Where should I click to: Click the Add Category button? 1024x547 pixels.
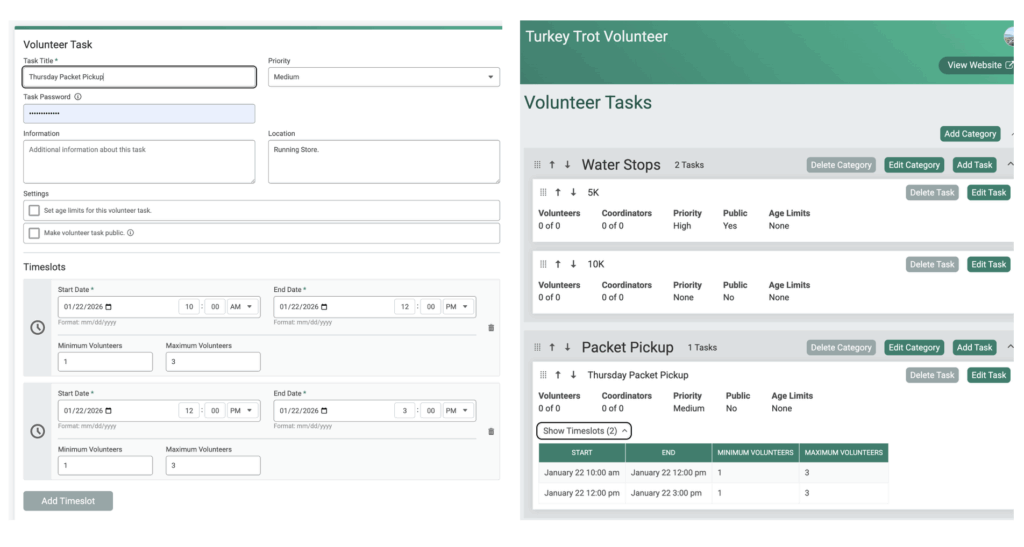click(x=970, y=134)
